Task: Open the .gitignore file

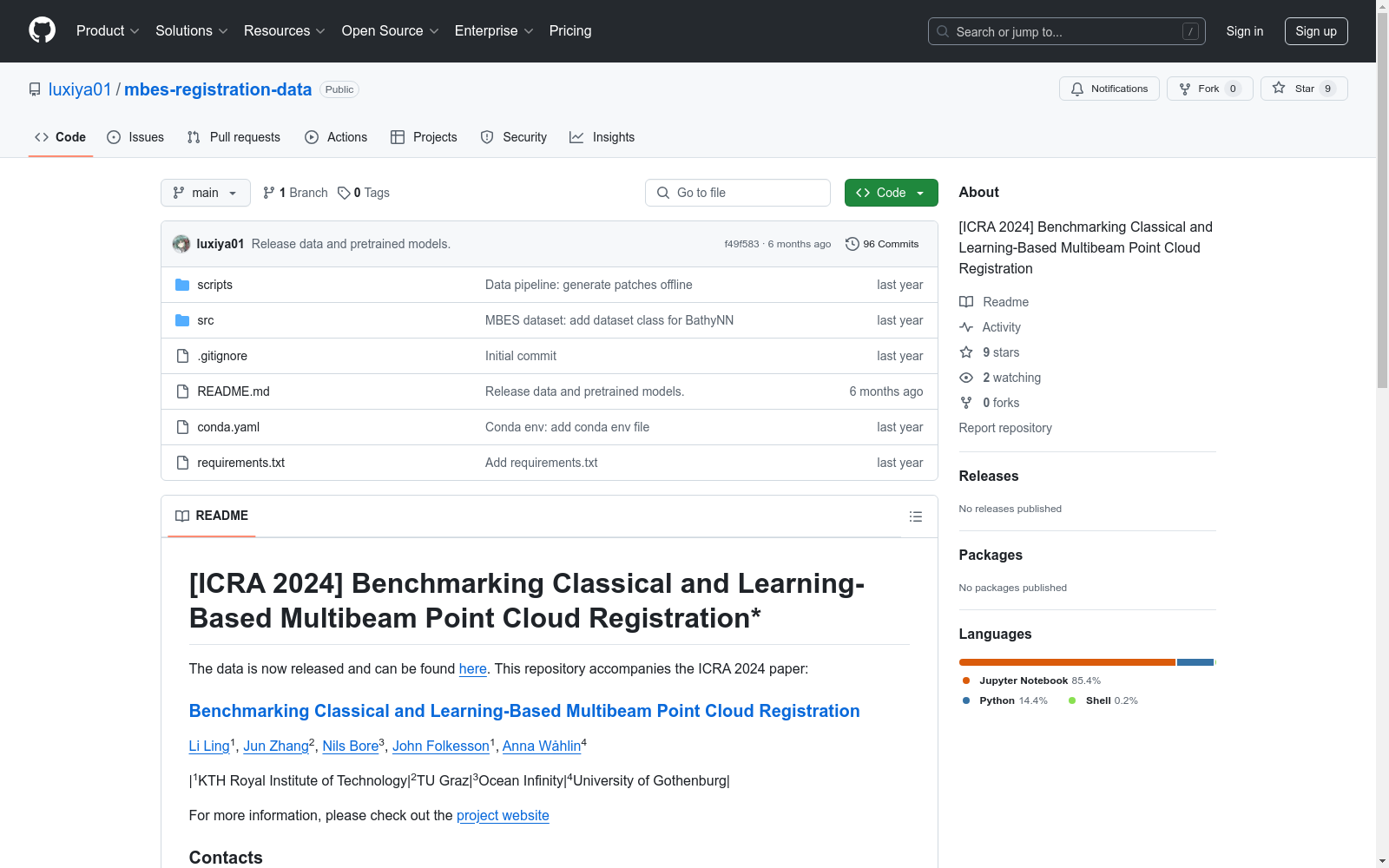Action: tap(222, 356)
